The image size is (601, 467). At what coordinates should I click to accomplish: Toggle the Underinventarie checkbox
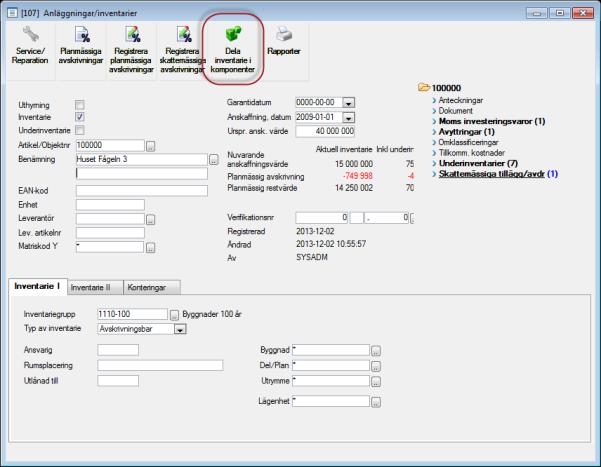click(x=80, y=130)
